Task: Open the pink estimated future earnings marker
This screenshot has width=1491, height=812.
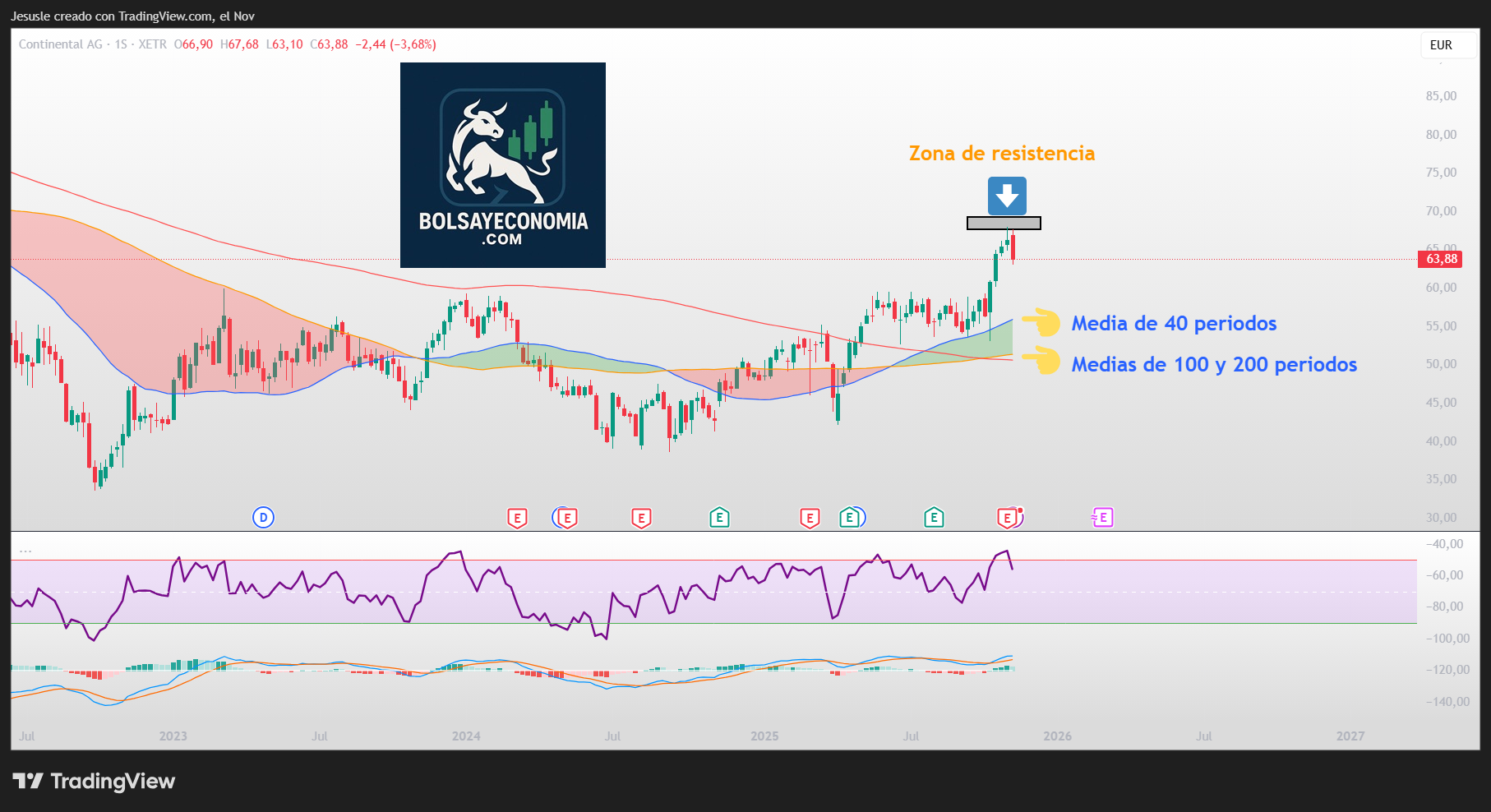Action: point(1102,518)
